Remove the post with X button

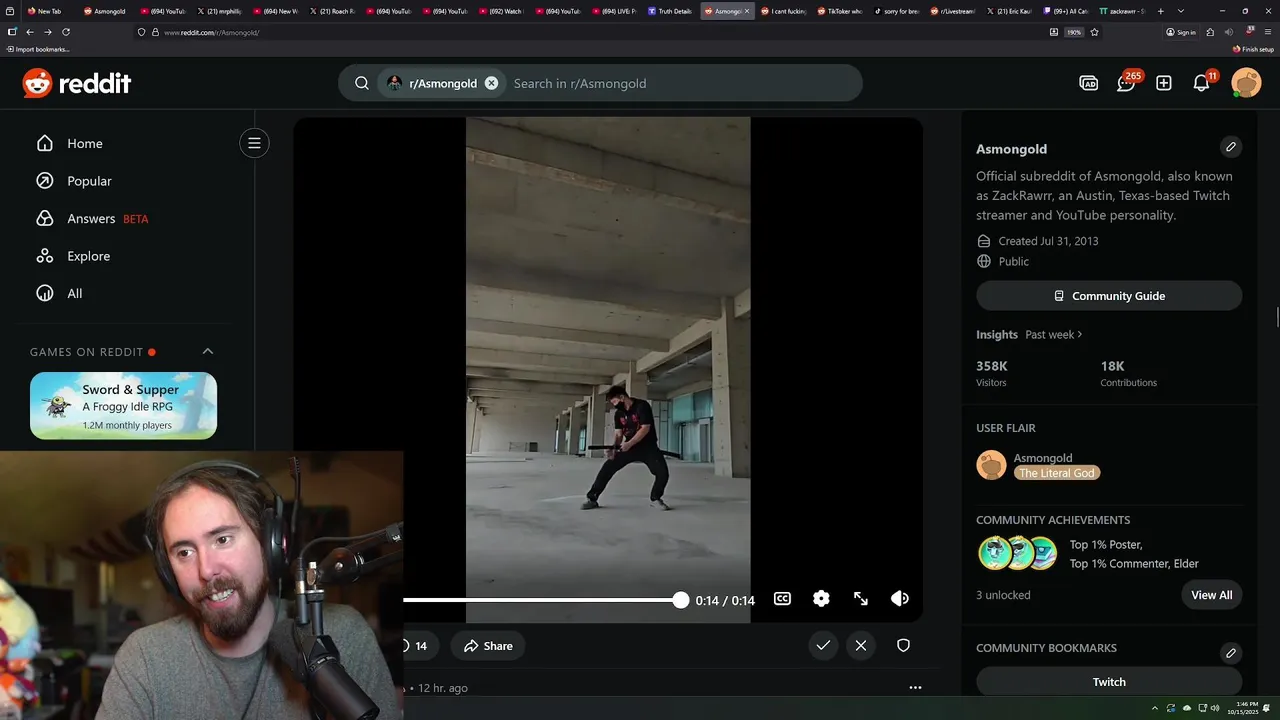[x=861, y=646]
